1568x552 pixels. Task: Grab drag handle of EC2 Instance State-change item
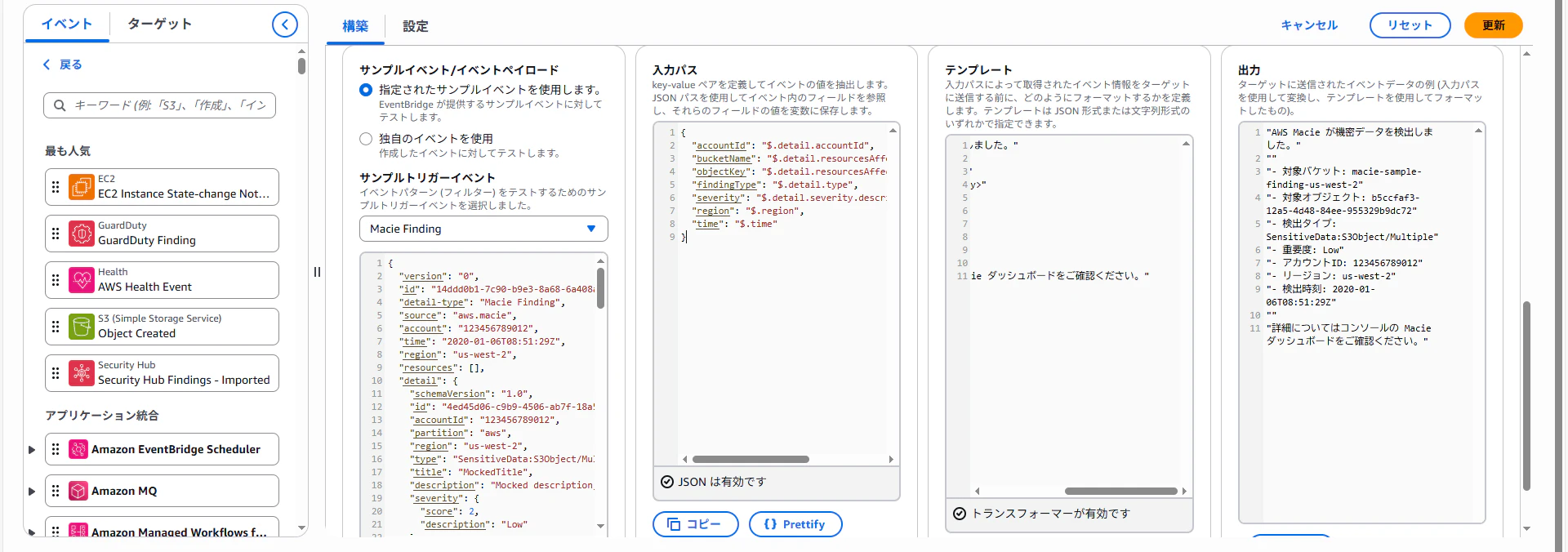(56, 187)
